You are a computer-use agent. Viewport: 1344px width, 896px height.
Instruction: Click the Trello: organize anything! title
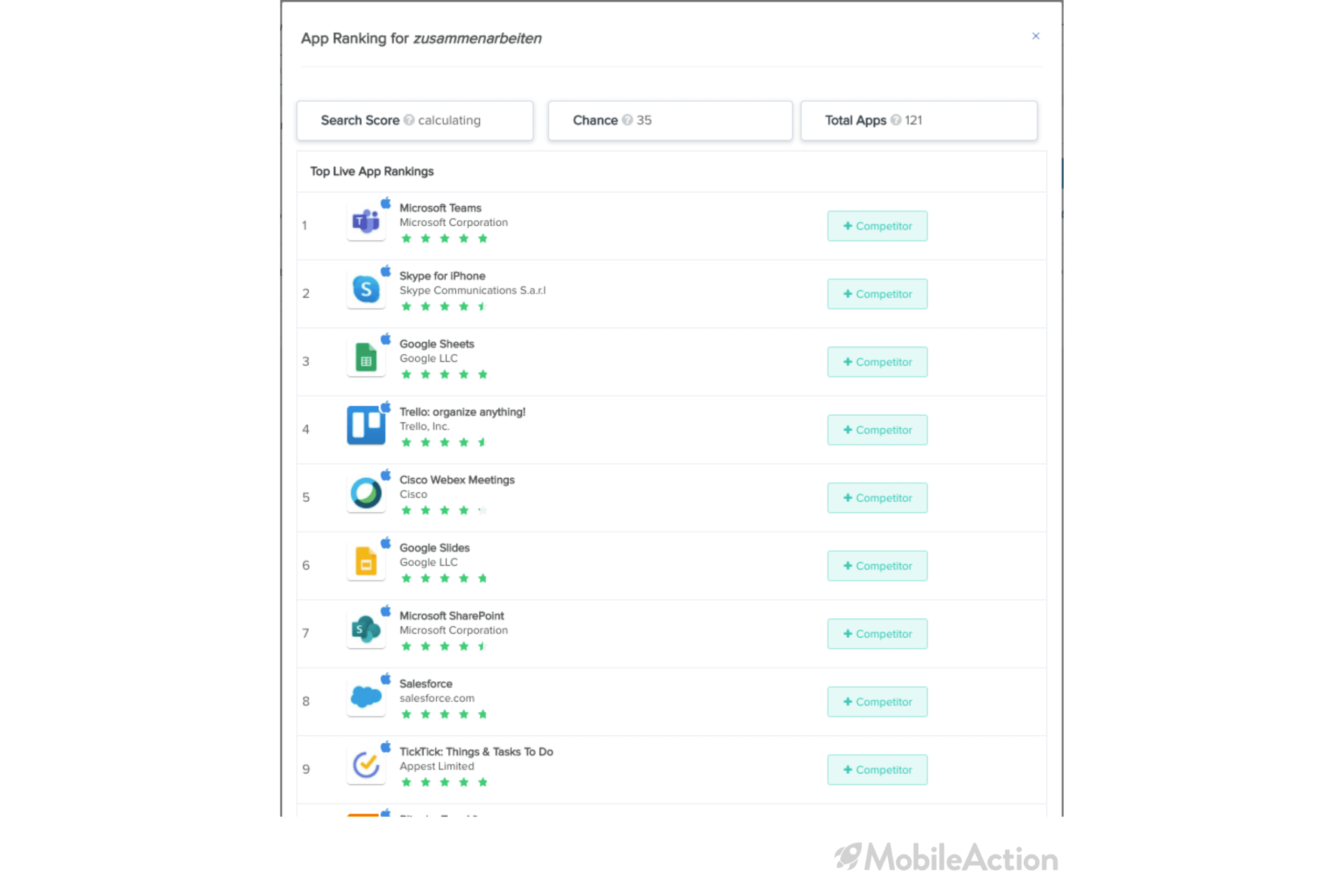pyautogui.click(x=463, y=412)
